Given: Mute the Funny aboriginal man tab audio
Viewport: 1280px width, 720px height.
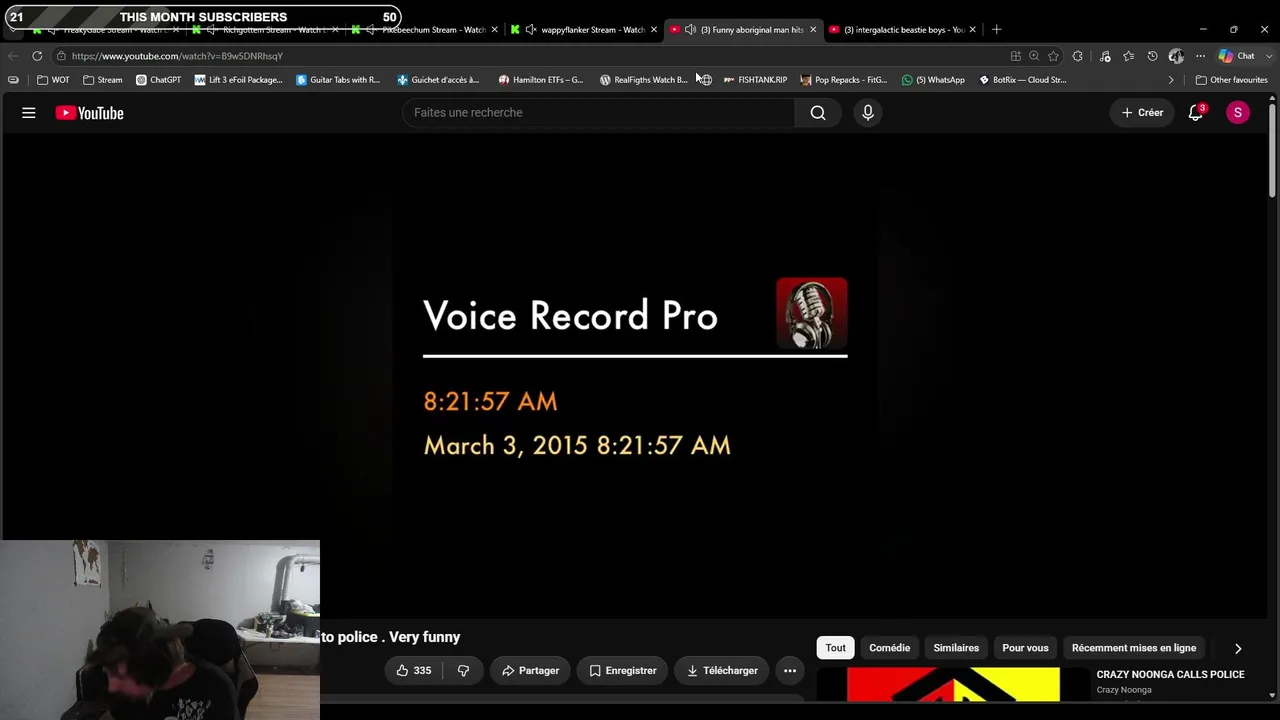Looking at the screenshot, I should coord(690,30).
